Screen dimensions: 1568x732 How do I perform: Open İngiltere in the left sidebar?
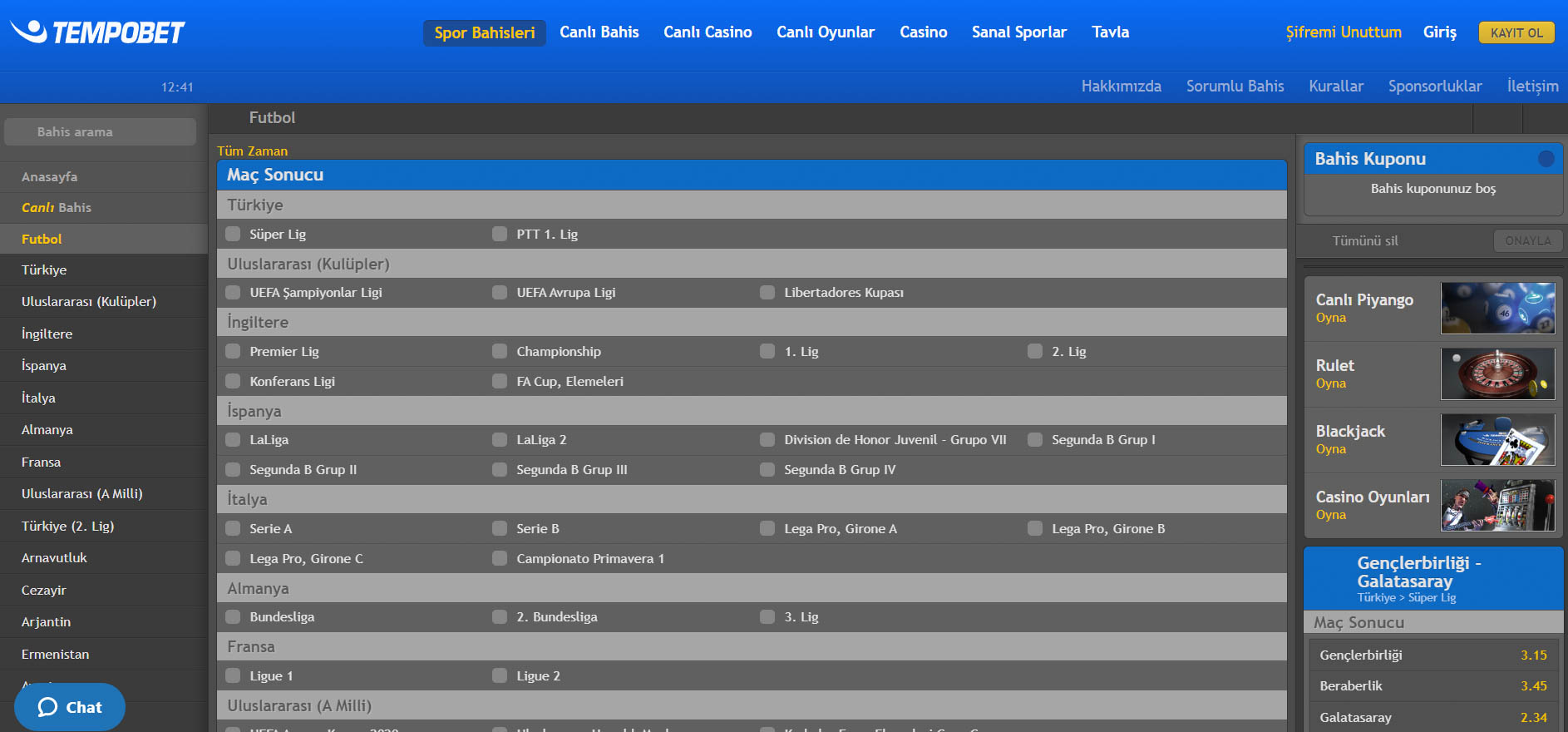coord(104,334)
